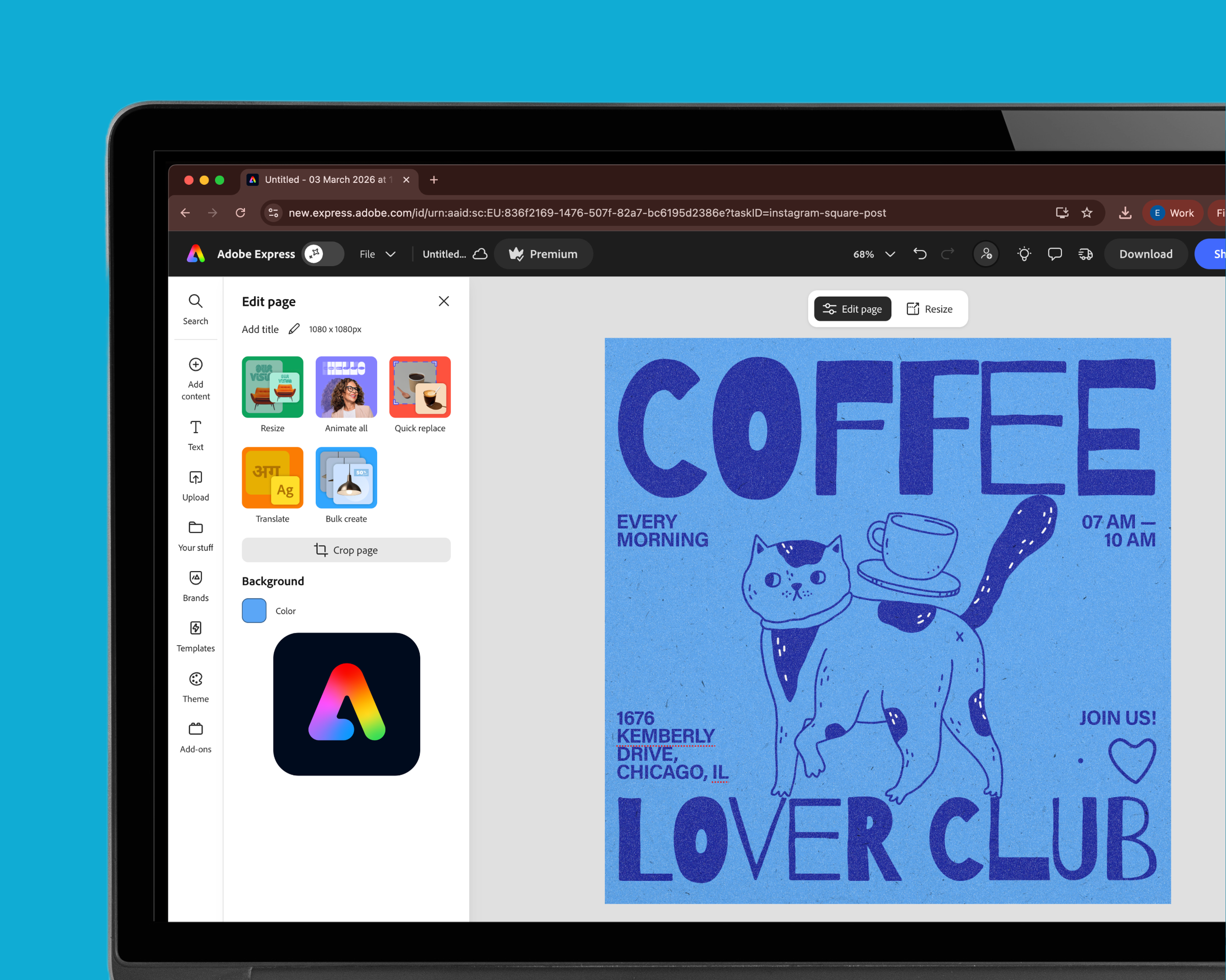Close the Edit page panel

[443, 302]
